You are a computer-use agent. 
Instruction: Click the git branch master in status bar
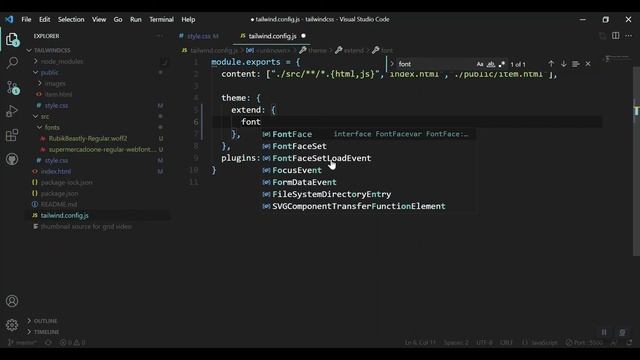point(22,342)
